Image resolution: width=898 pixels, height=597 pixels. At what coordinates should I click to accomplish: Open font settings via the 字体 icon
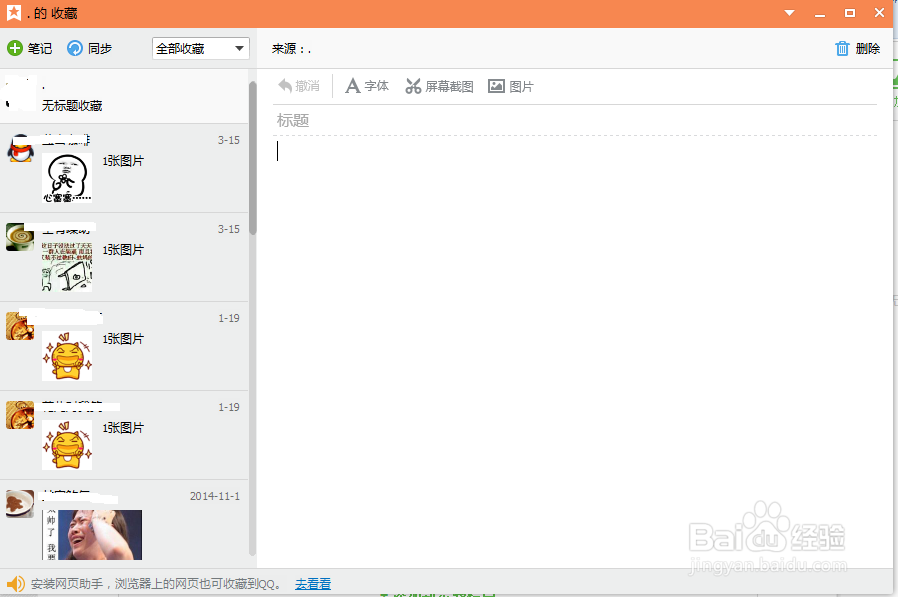coord(366,86)
